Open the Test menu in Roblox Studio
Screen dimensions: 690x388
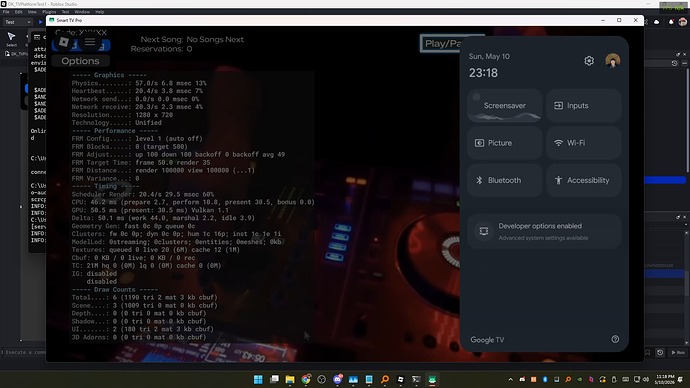pyautogui.click(x=65, y=12)
